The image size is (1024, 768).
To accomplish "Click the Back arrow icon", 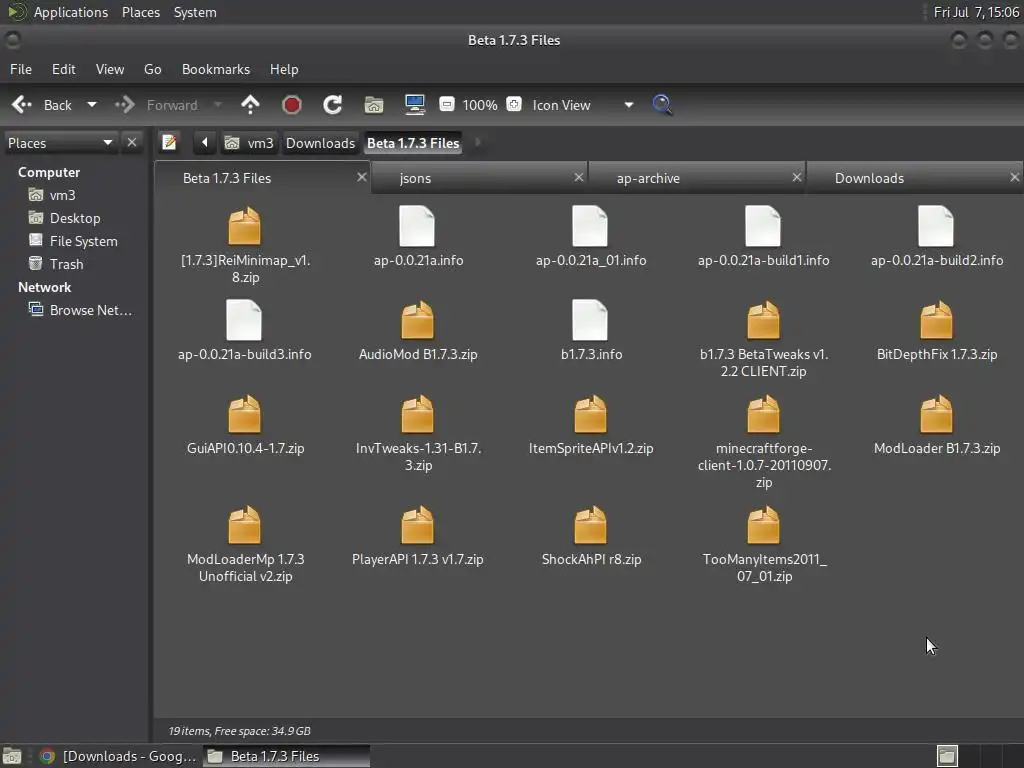I will click(22, 104).
